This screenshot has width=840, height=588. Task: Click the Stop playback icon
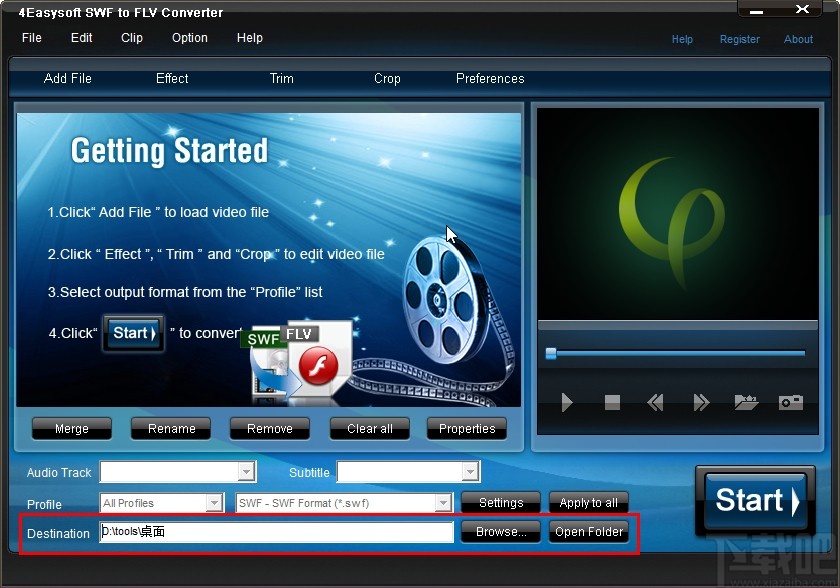pyautogui.click(x=611, y=403)
